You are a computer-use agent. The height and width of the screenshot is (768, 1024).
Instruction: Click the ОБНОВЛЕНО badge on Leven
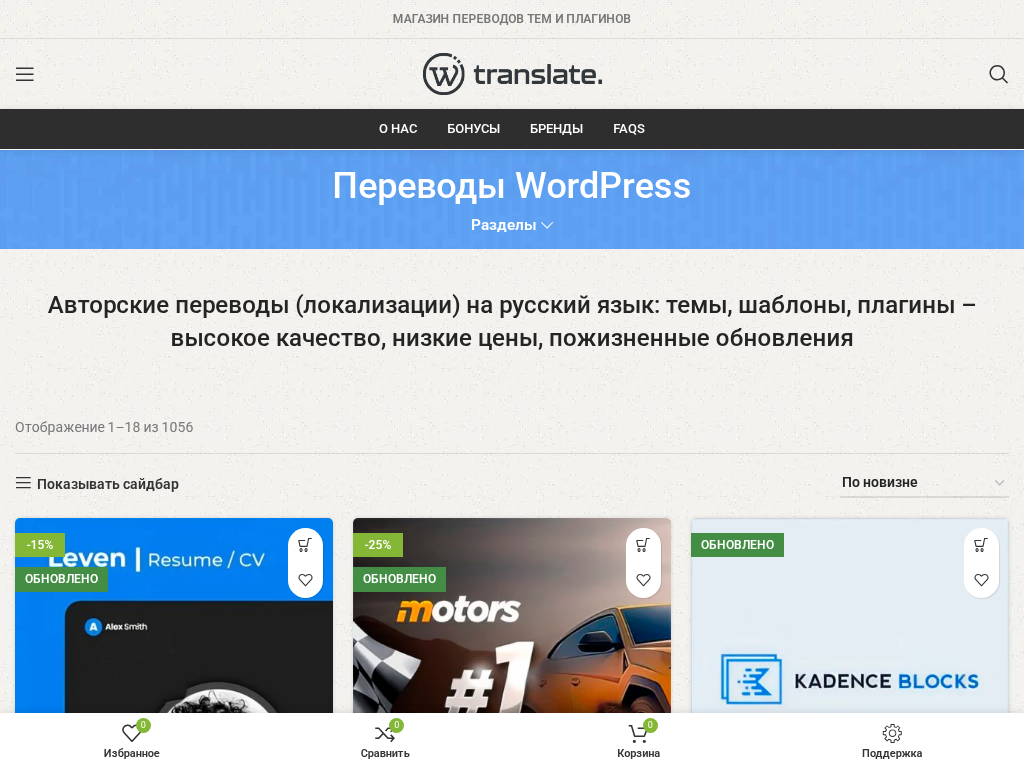(61, 579)
